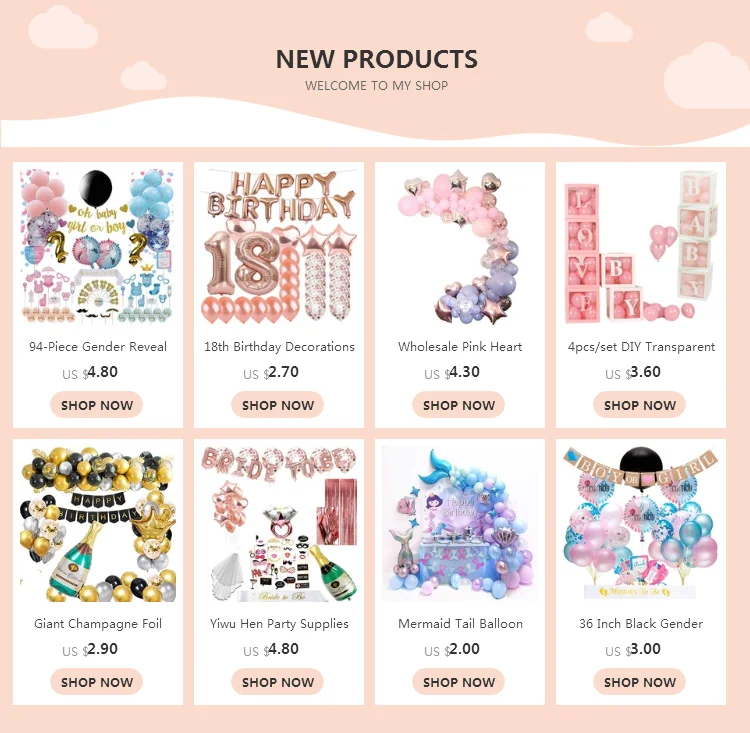Click SHOP NOW under Yiwu Hen Party Supplies

tap(277, 682)
